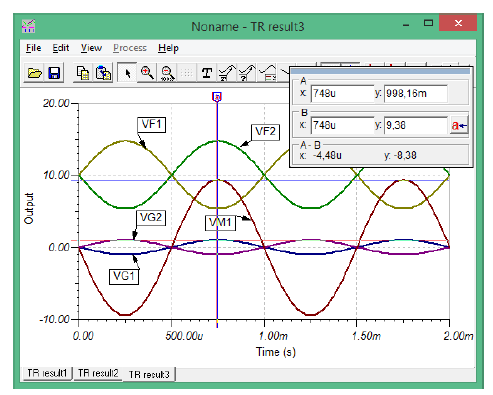Click the curve label with question mark icon
The height and width of the screenshot is (395, 493).
click(246, 72)
